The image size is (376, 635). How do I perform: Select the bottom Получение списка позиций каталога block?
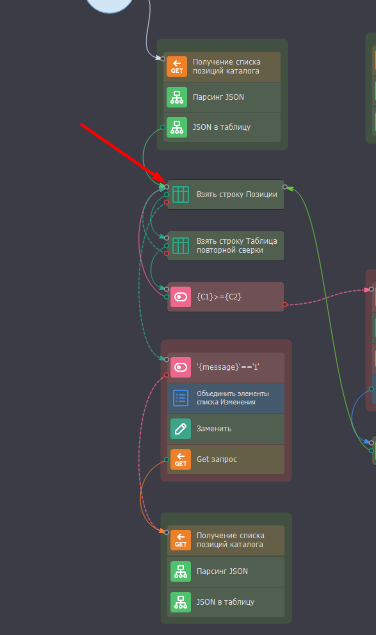point(226,541)
